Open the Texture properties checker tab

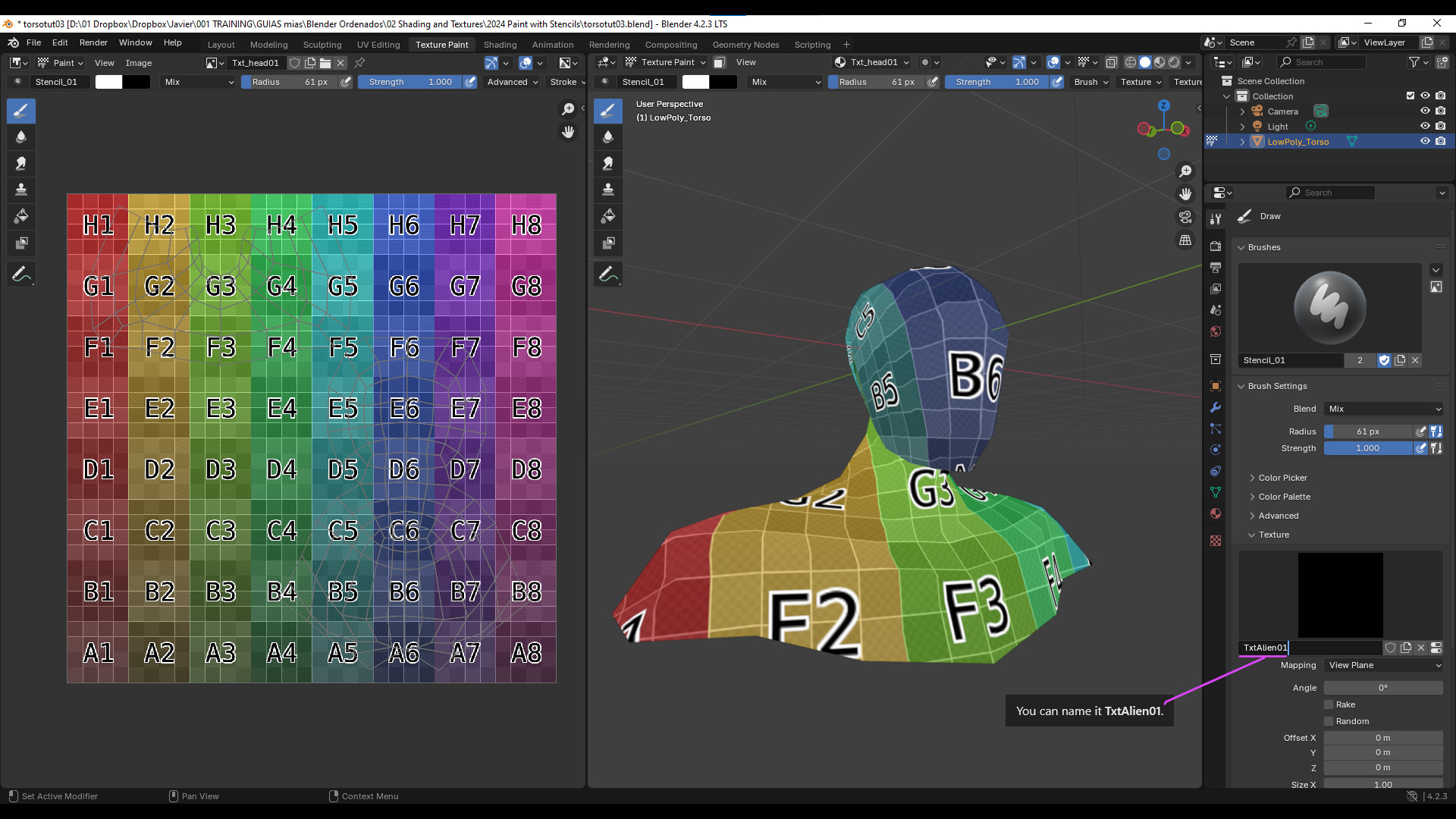pos(1216,541)
